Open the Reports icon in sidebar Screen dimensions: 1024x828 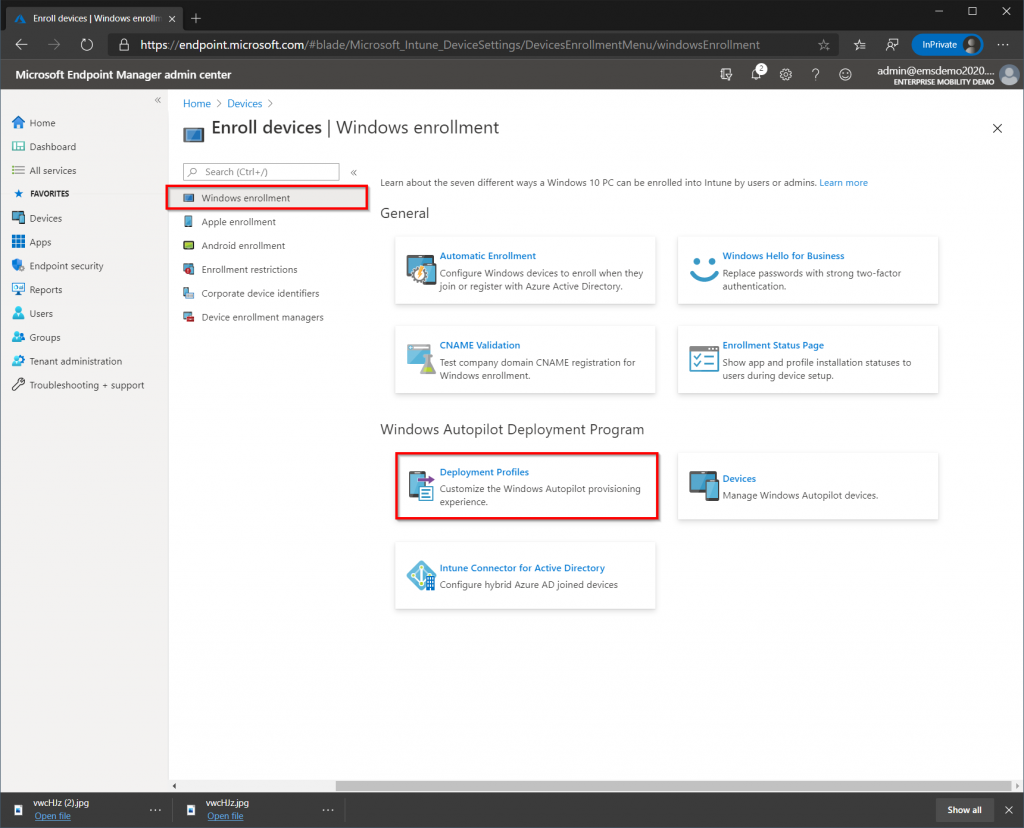tap(18, 289)
